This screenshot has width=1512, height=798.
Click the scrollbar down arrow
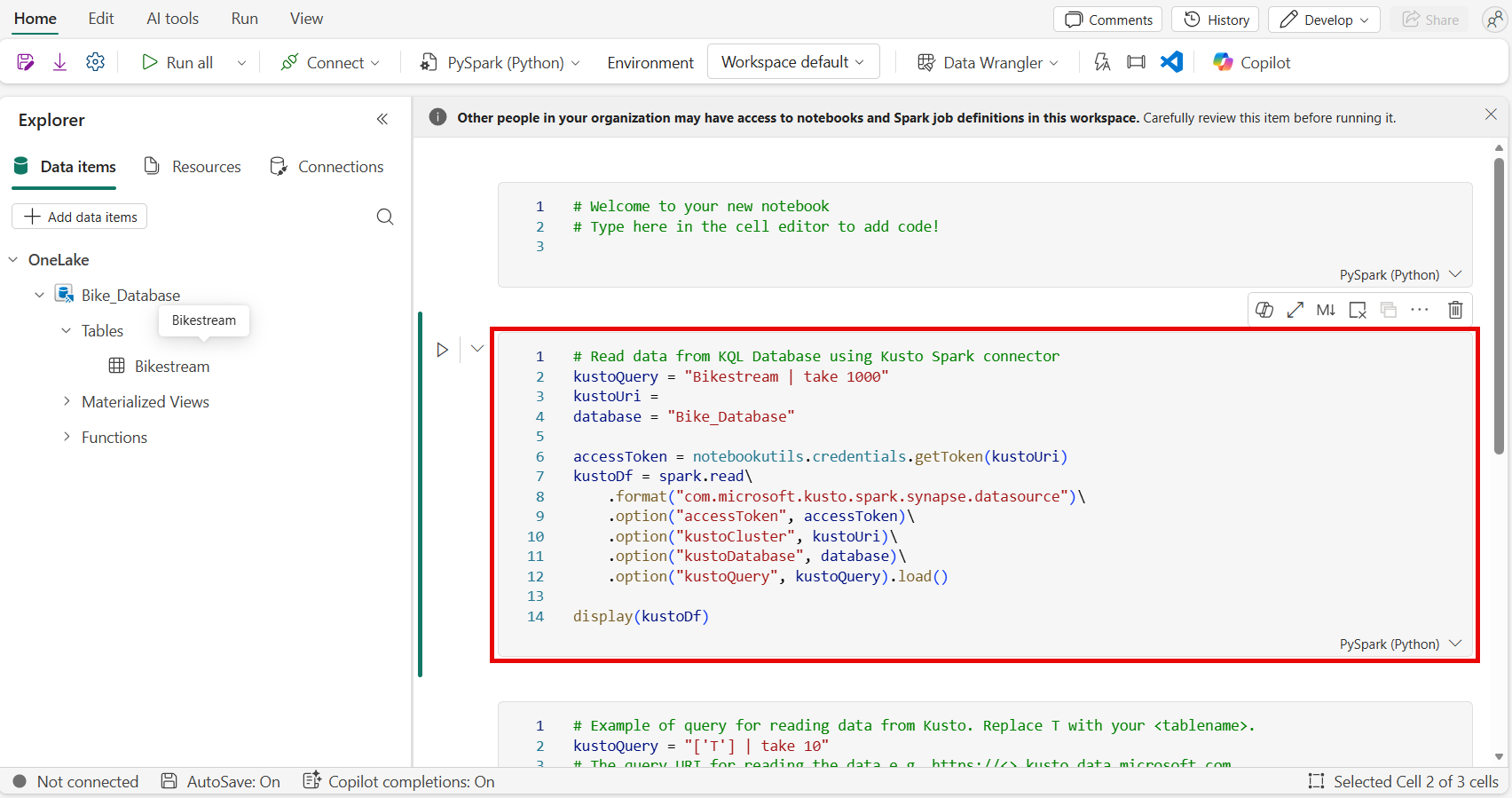pos(1499,757)
